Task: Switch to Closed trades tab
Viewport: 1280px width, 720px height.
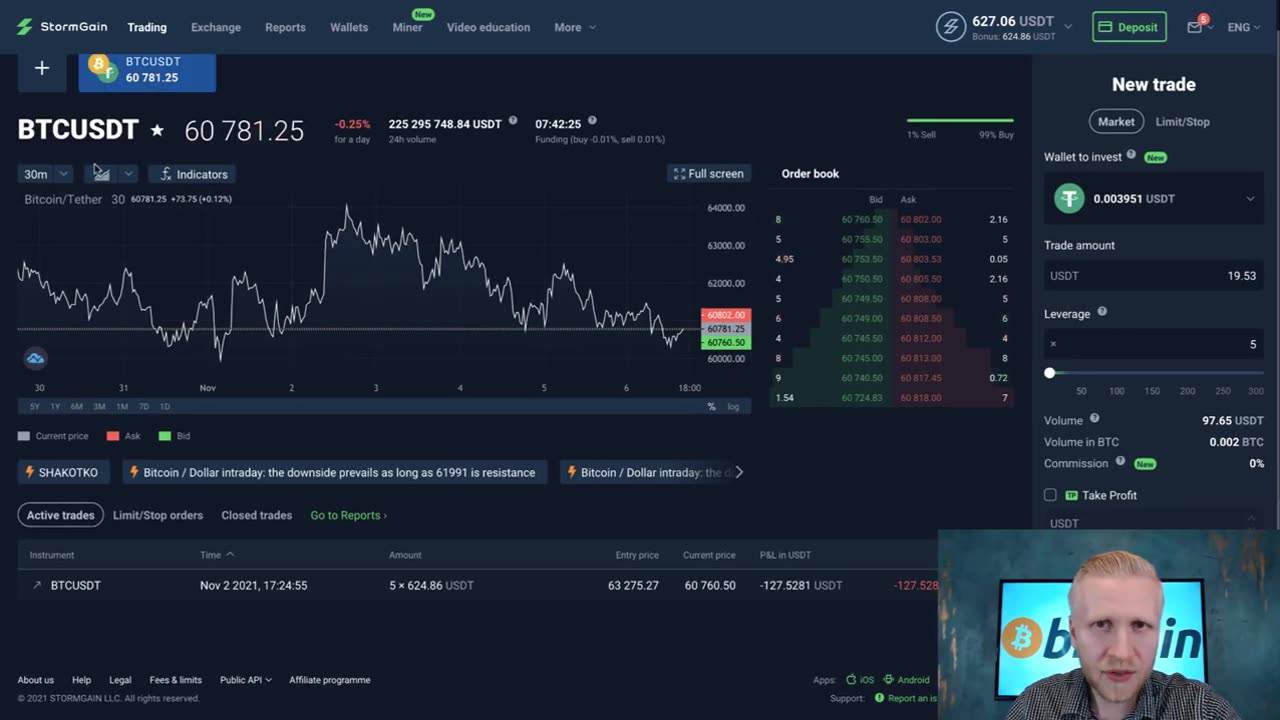Action: (x=257, y=515)
